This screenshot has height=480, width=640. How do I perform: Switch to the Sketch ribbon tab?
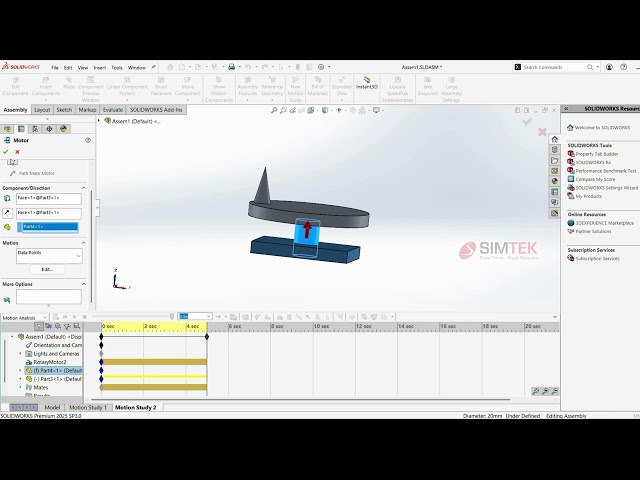[64, 110]
